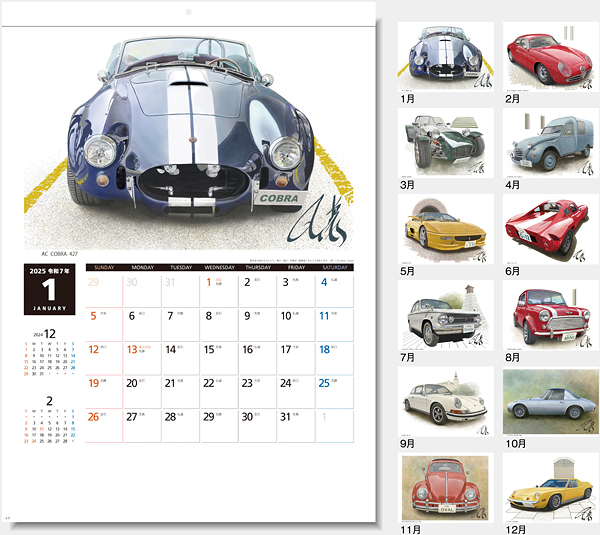Select the April blue-gray van thumbnail
This screenshot has width=600, height=535.
click(x=551, y=143)
